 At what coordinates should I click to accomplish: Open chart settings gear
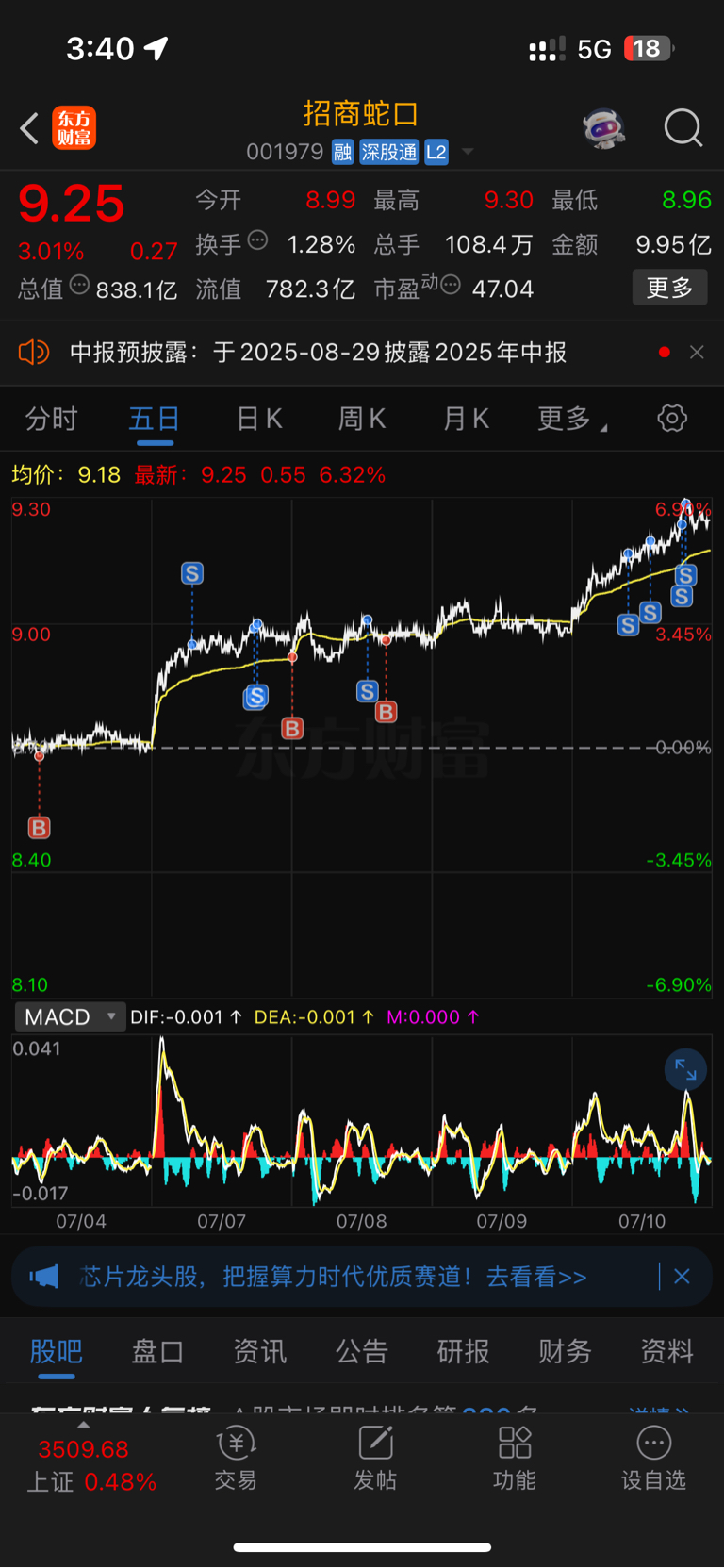coord(672,418)
